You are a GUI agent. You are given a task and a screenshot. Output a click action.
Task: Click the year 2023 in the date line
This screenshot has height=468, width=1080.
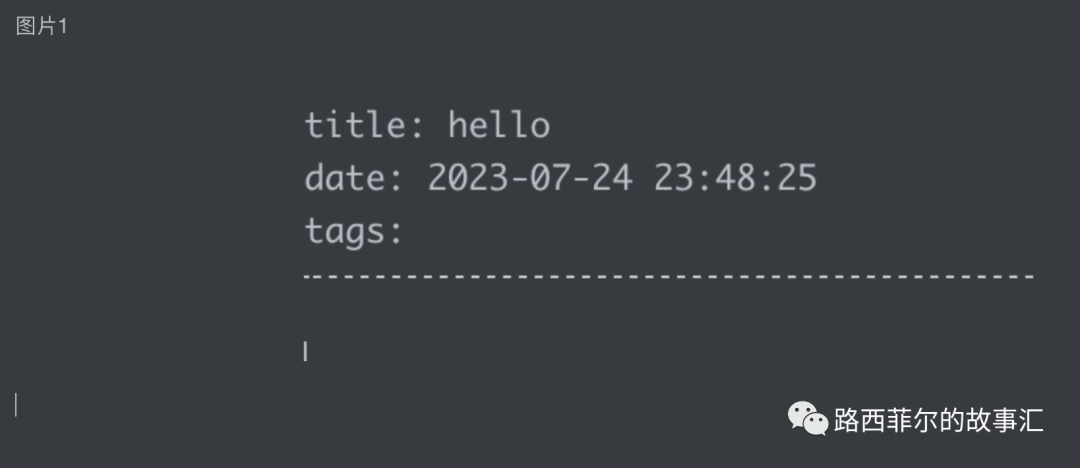click(468, 178)
